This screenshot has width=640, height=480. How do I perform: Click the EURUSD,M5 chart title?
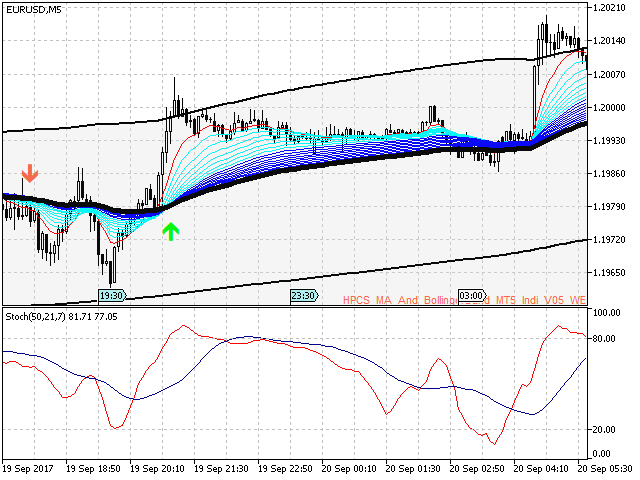[33, 9]
